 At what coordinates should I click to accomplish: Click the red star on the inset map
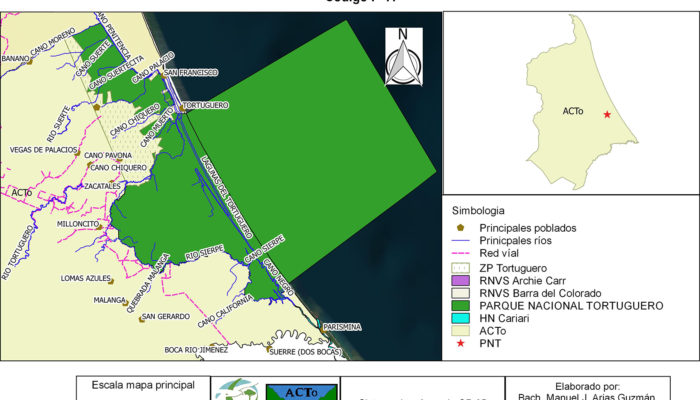pyautogui.click(x=606, y=115)
